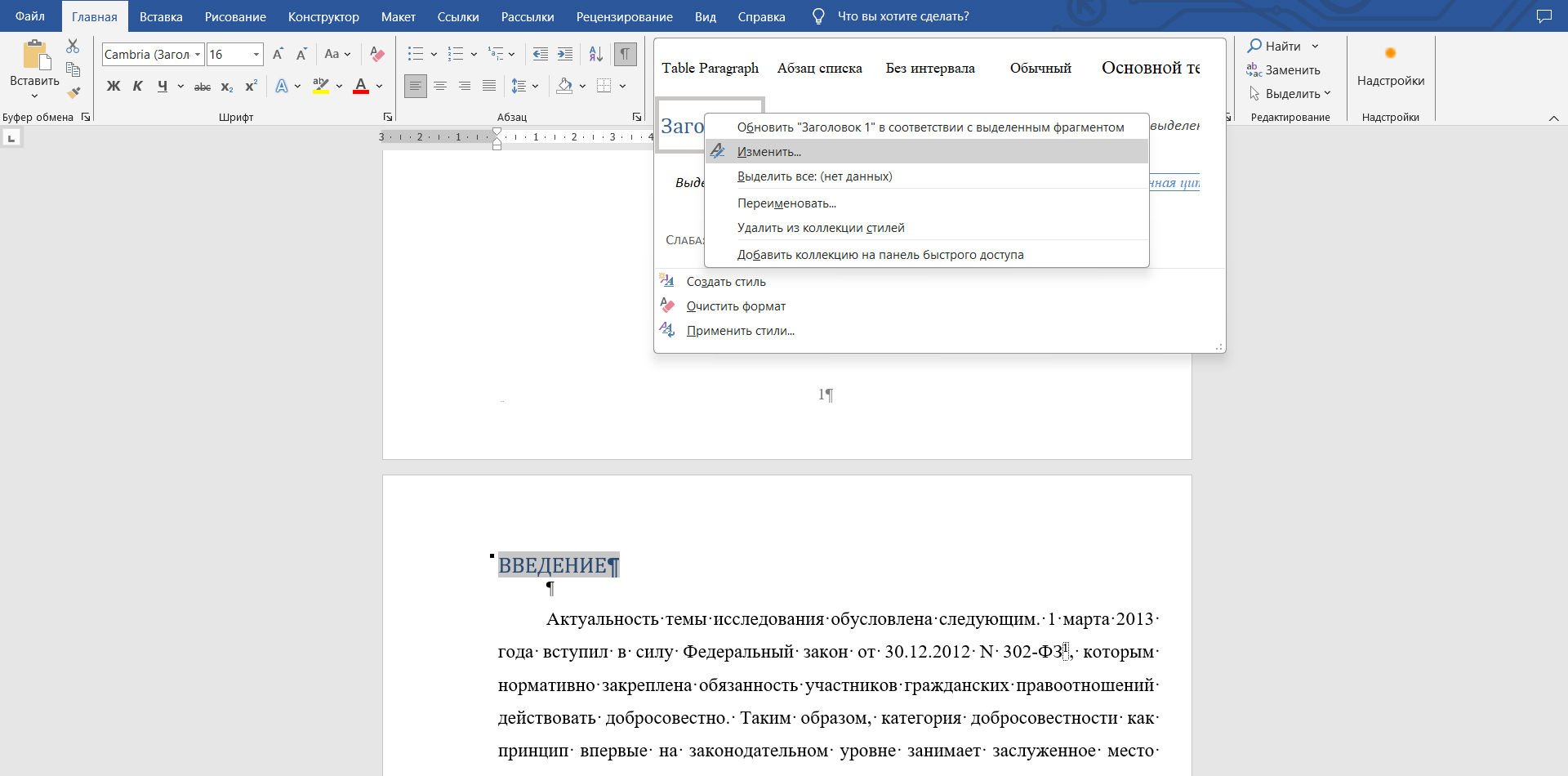Decrease paragraph indent
This screenshot has width=1568, height=776.
click(x=541, y=54)
